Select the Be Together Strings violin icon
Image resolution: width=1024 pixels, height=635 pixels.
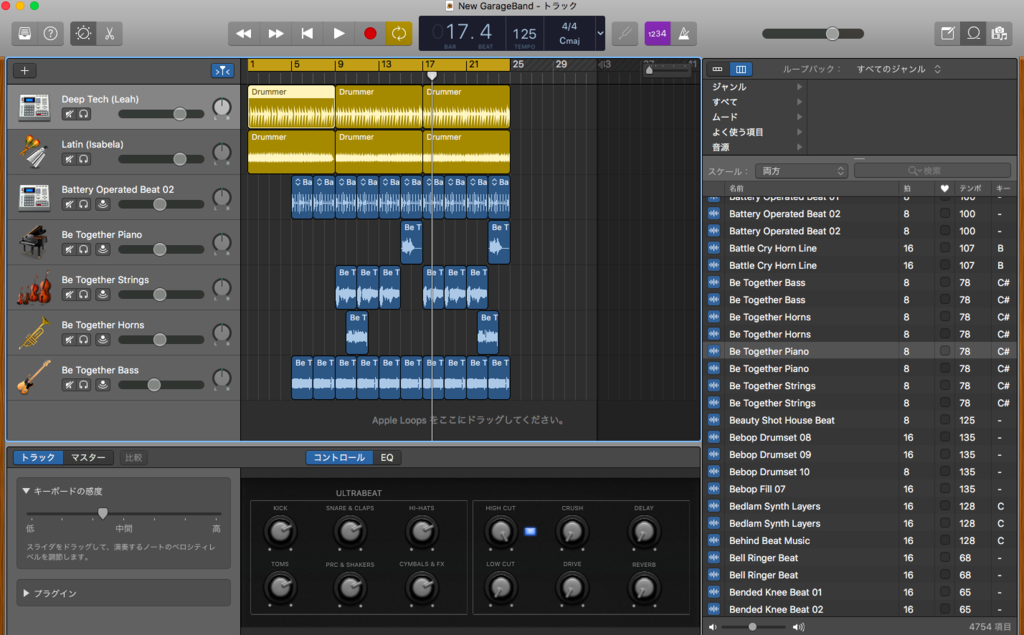[x=34, y=287]
